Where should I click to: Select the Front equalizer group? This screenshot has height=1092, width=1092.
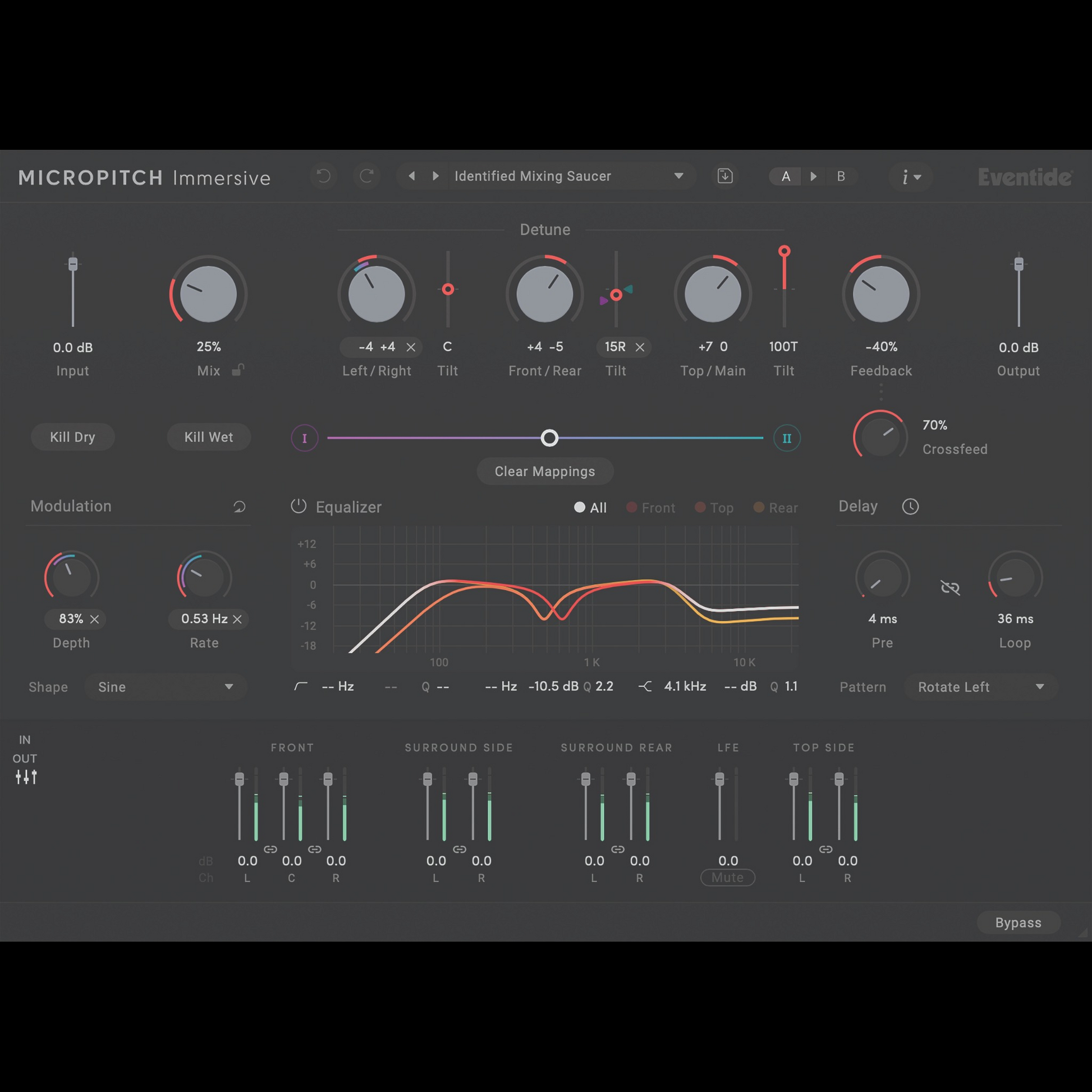point(650,508)
